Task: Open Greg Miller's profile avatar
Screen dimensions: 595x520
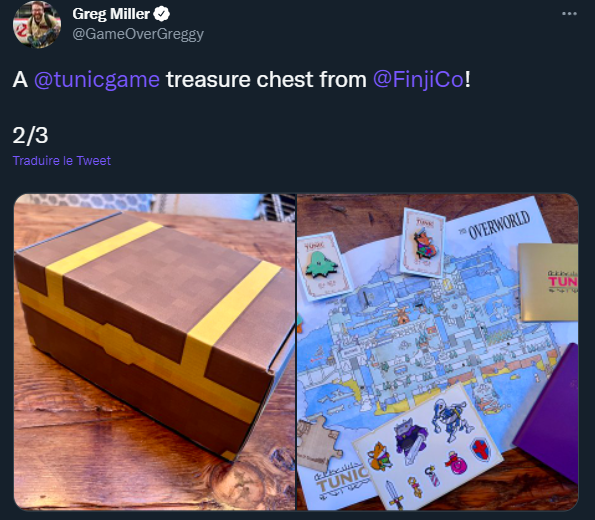Action: [x=36, y=24]
